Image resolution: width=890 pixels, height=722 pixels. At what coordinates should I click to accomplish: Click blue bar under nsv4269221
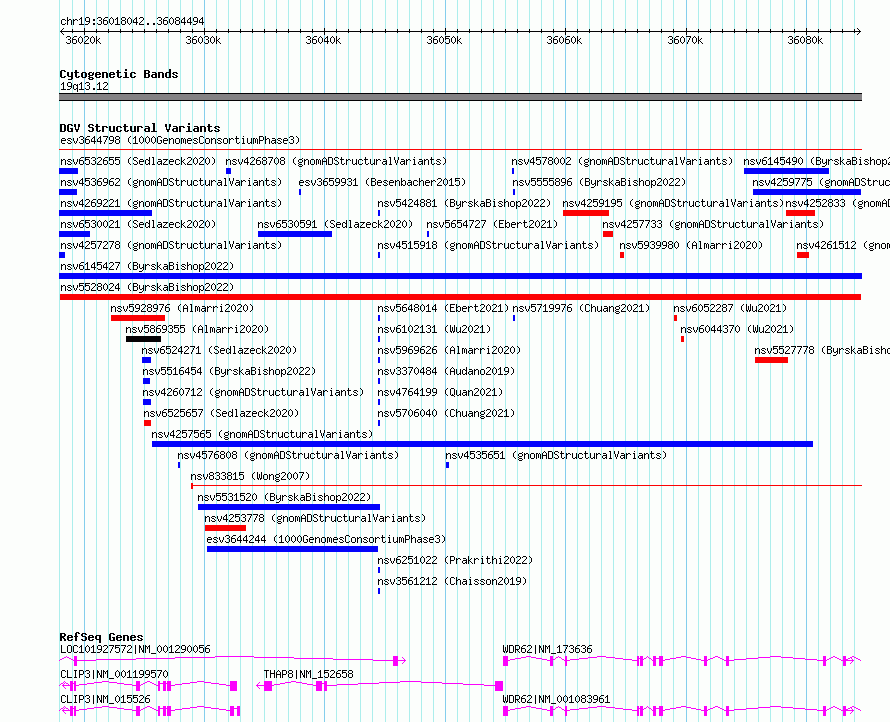click(106, 213)
